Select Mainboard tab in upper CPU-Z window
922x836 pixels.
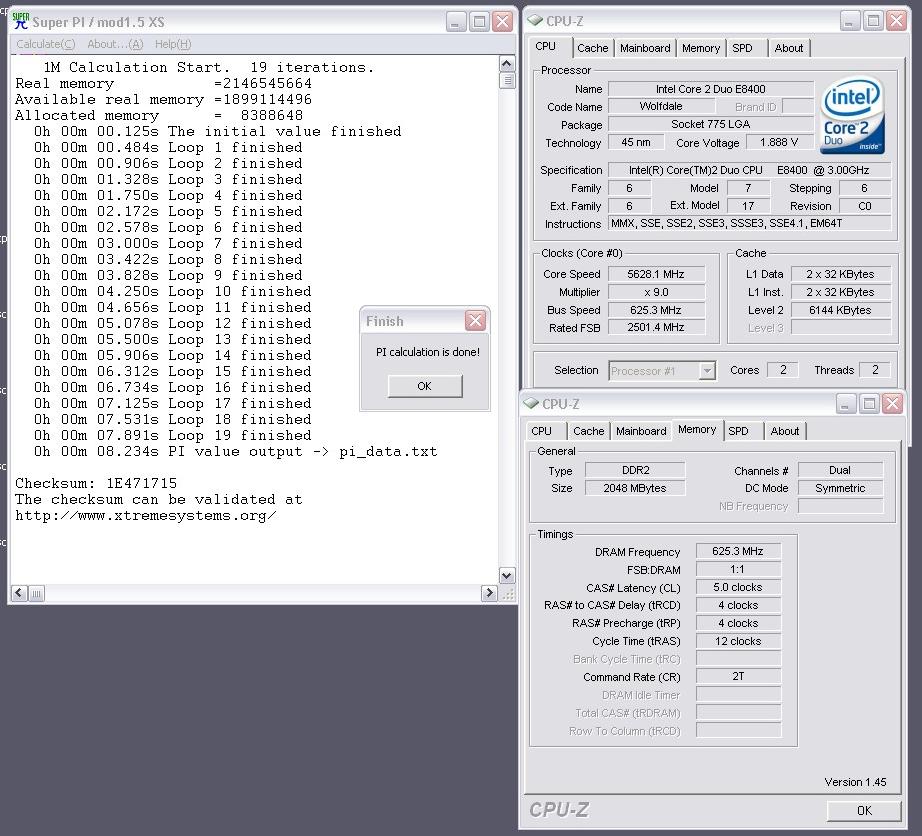[645, 48]
